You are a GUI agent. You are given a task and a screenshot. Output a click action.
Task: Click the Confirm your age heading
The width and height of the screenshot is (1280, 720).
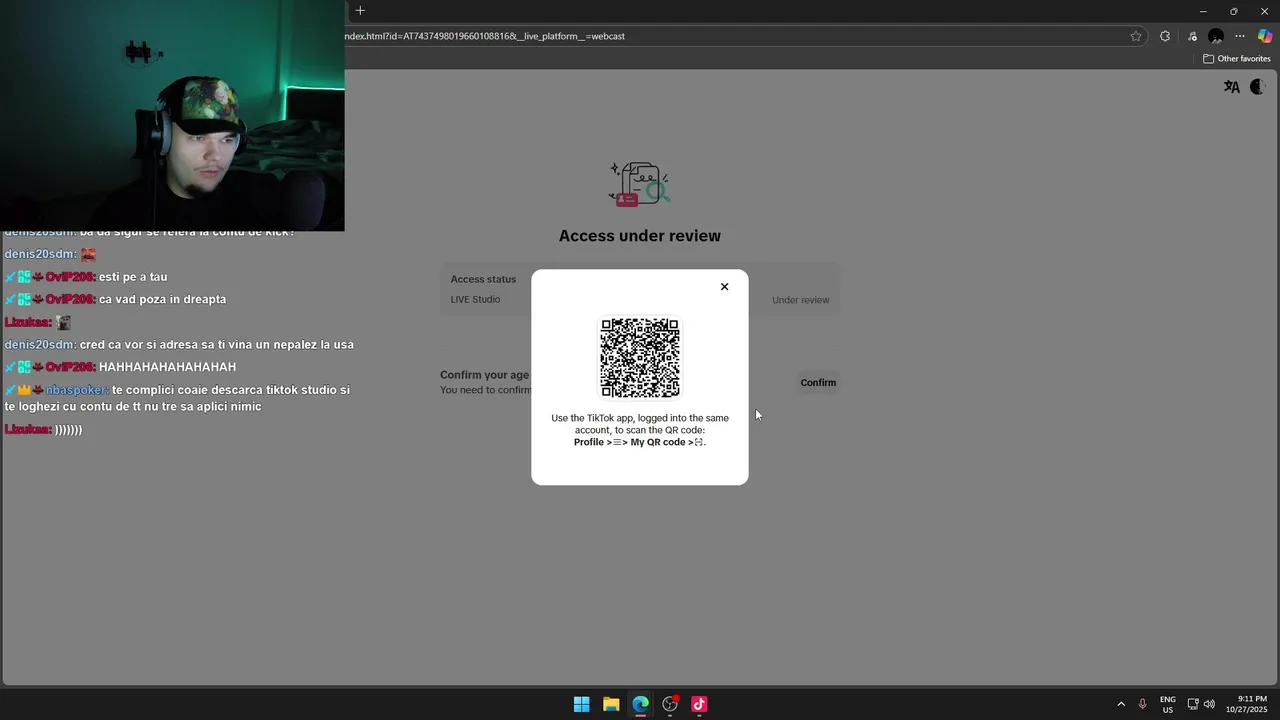(x=485, y=375)
